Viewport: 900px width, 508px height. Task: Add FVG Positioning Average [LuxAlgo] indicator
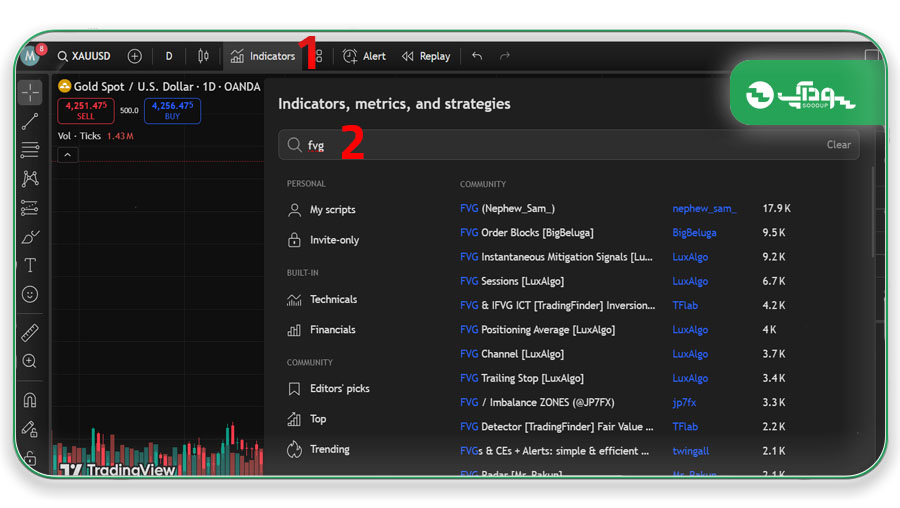click(x=537, y=329)
